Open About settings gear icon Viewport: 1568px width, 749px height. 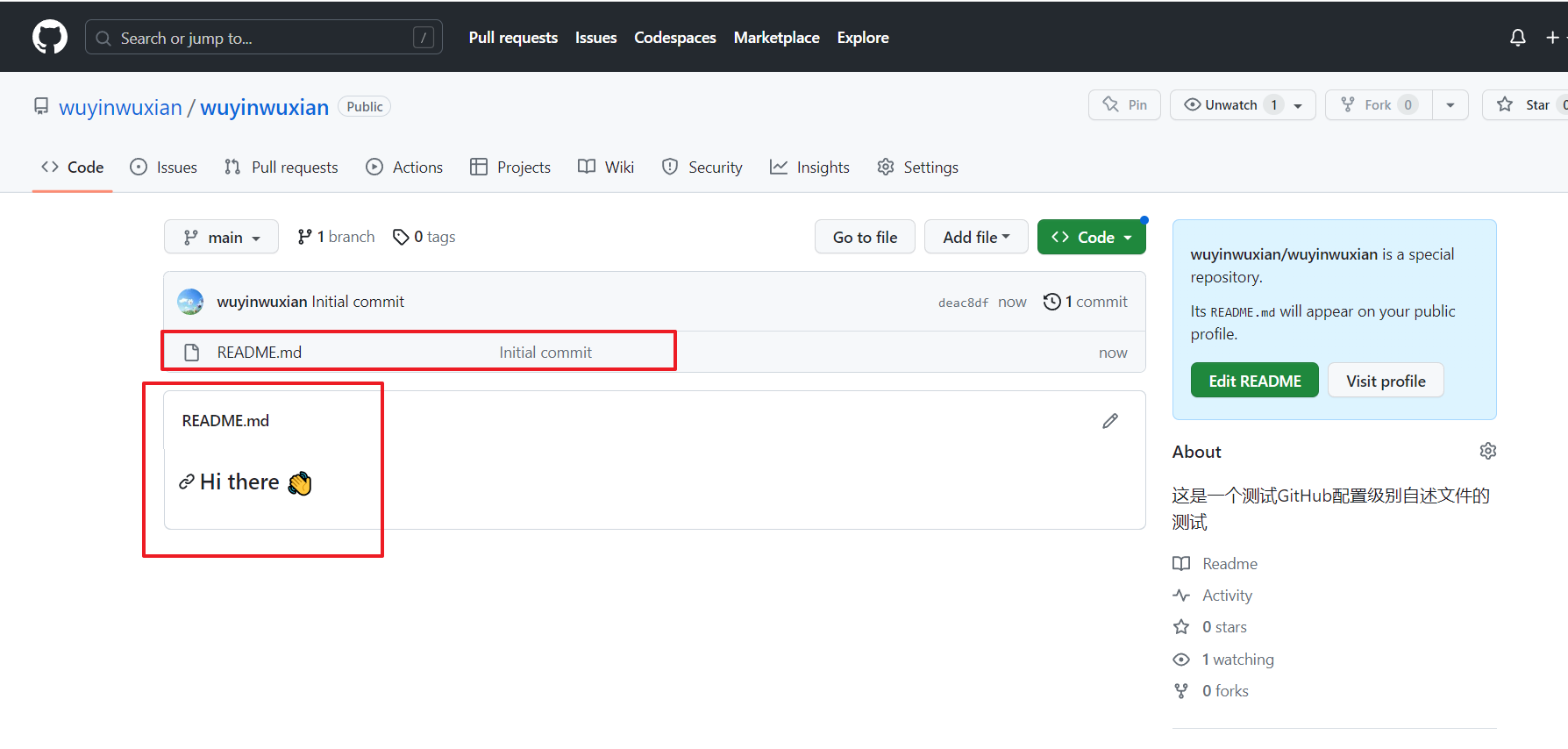1488,451
